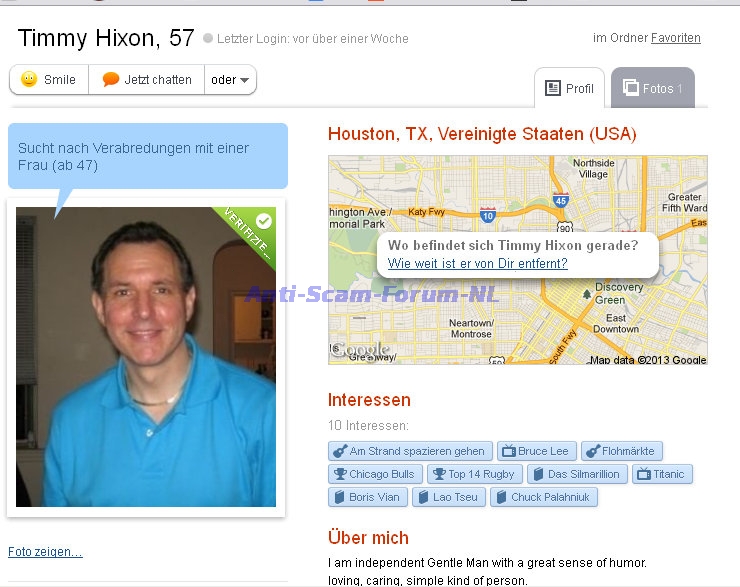Start chat with Jetzt chatten button
The width and height of the screenshot is (740, 587).
[146, 80]
